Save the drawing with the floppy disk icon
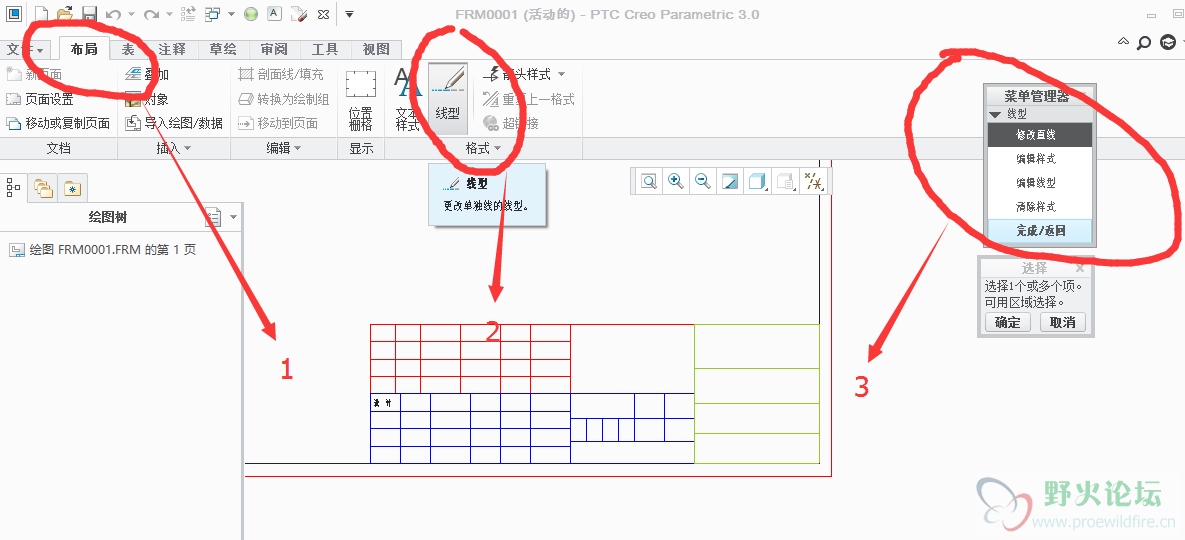Viewport: 1185px width, 540px height. coord(89,14)
